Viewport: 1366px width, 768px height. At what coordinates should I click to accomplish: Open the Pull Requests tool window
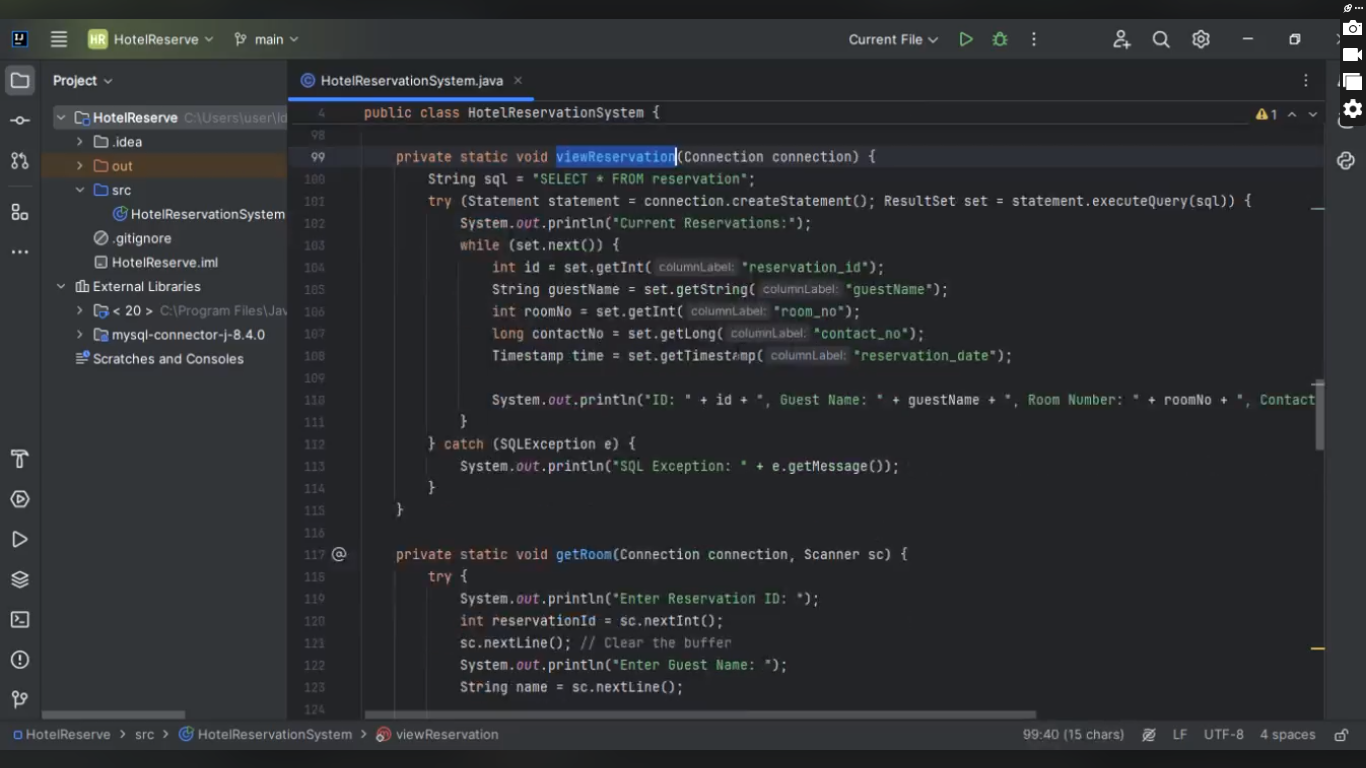coord(20,161)
